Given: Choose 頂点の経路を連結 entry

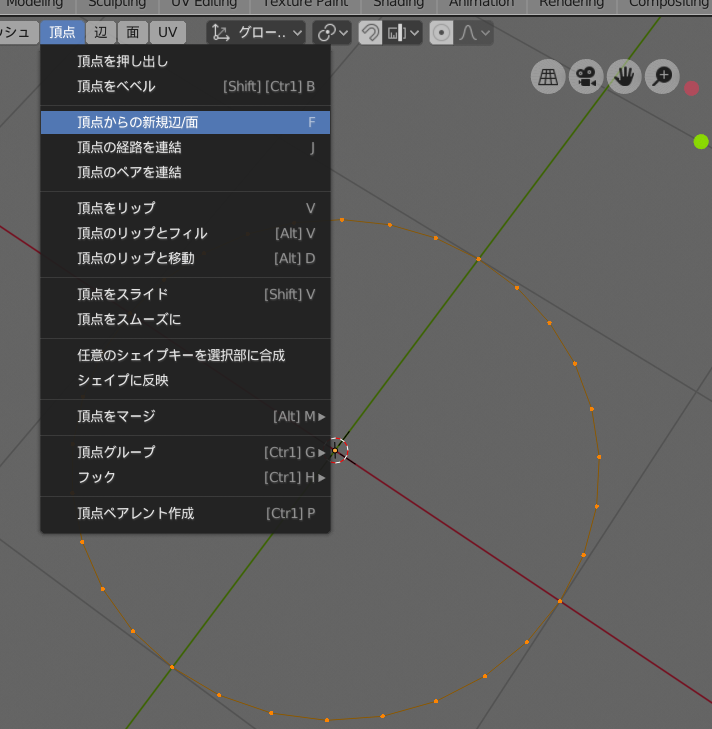Looking at the screenshot, I should click(x=186, y=147).
